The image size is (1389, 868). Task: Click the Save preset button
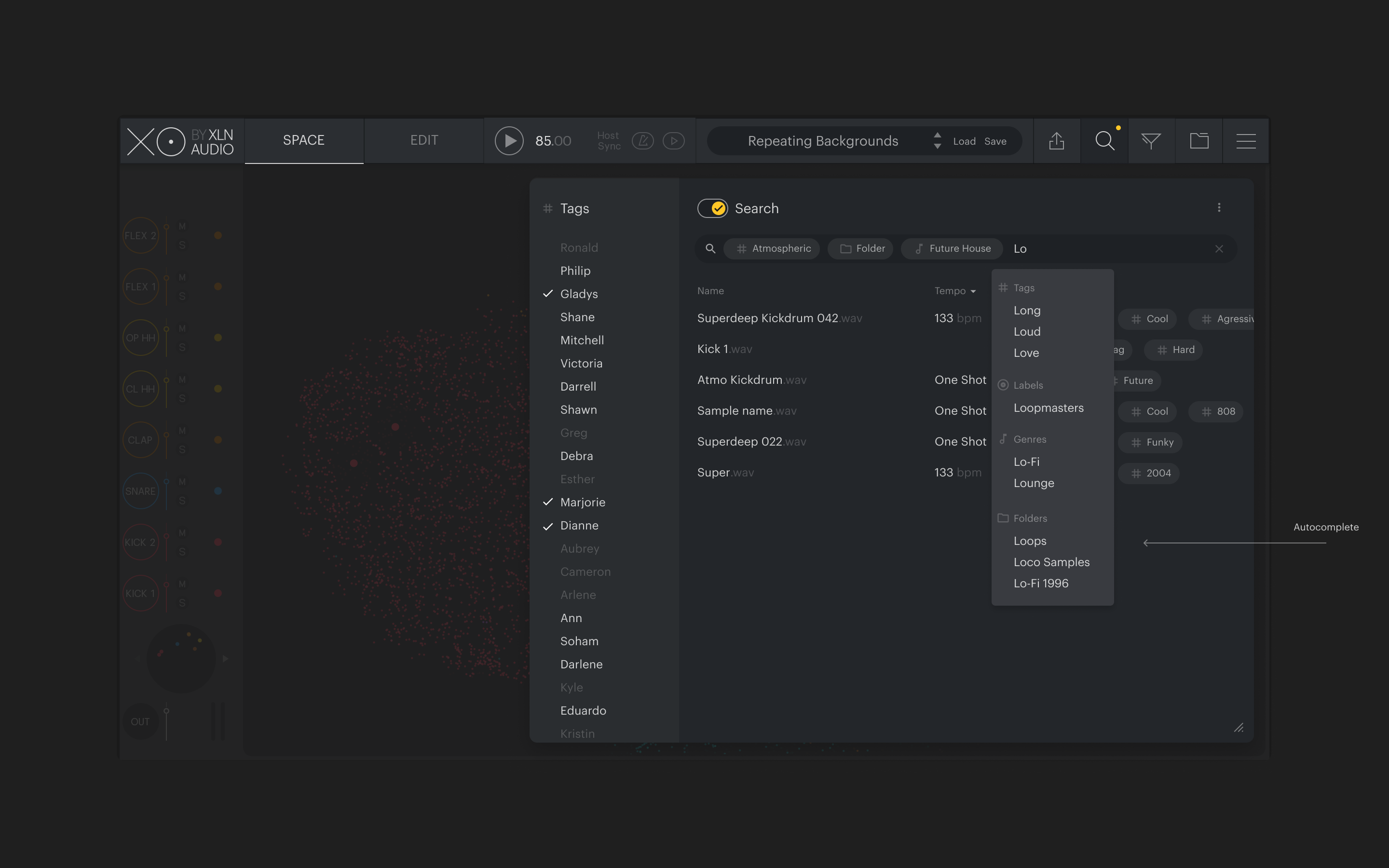[x=994, y=142]
